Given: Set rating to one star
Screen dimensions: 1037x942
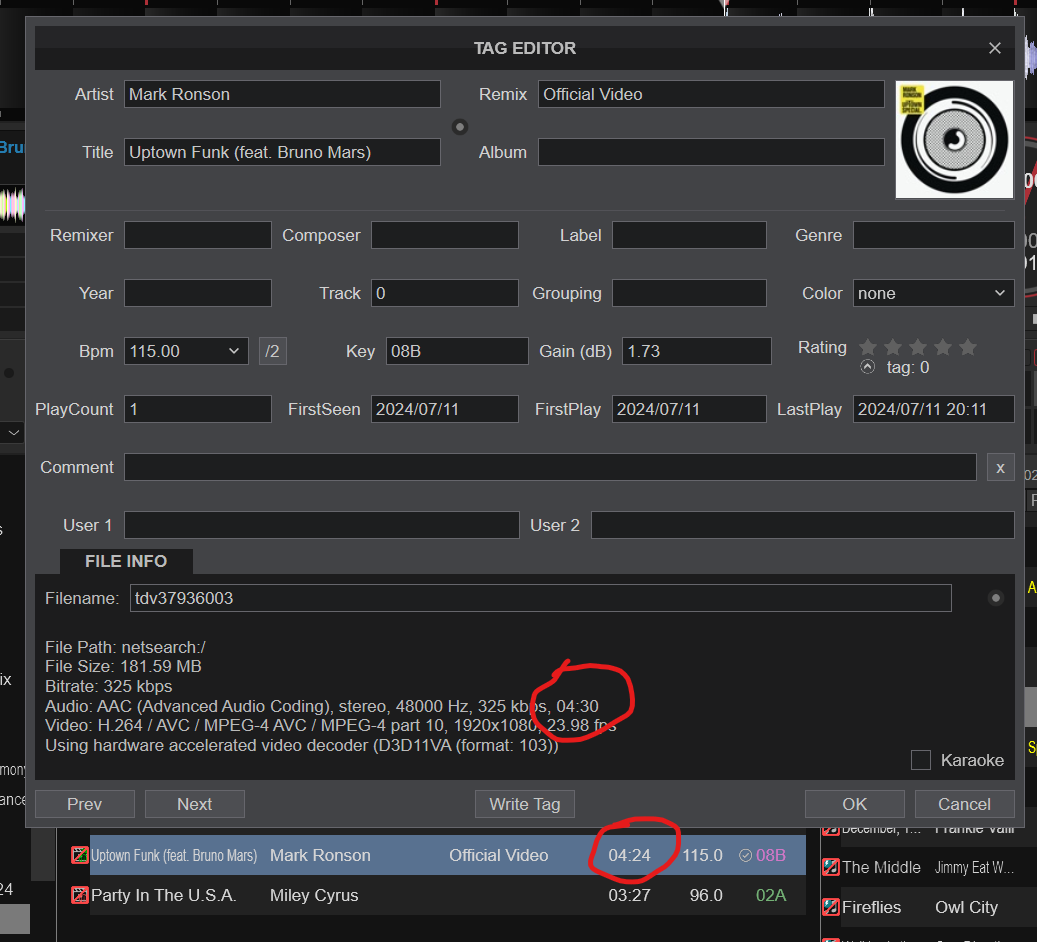Looking at the screenshot, I should pyautogui.click(x=868, y=347).
